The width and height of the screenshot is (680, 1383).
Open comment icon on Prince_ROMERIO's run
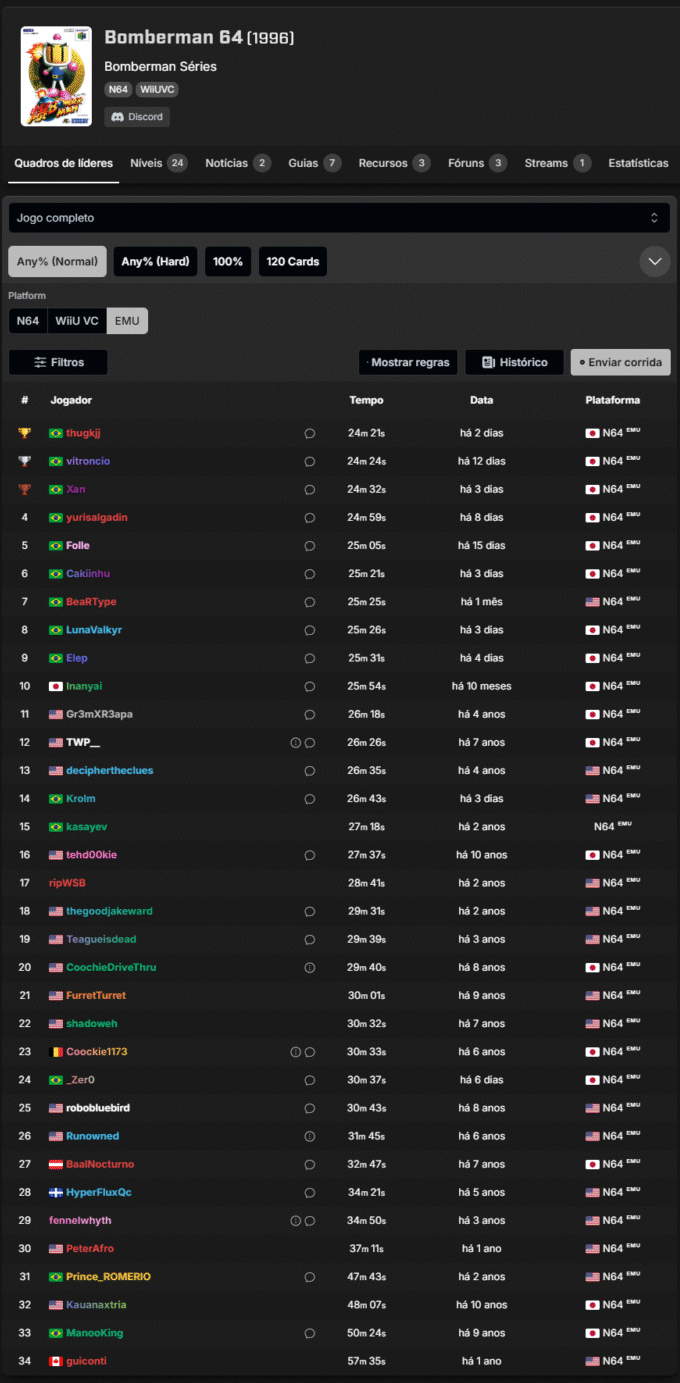click(310, 1277)
